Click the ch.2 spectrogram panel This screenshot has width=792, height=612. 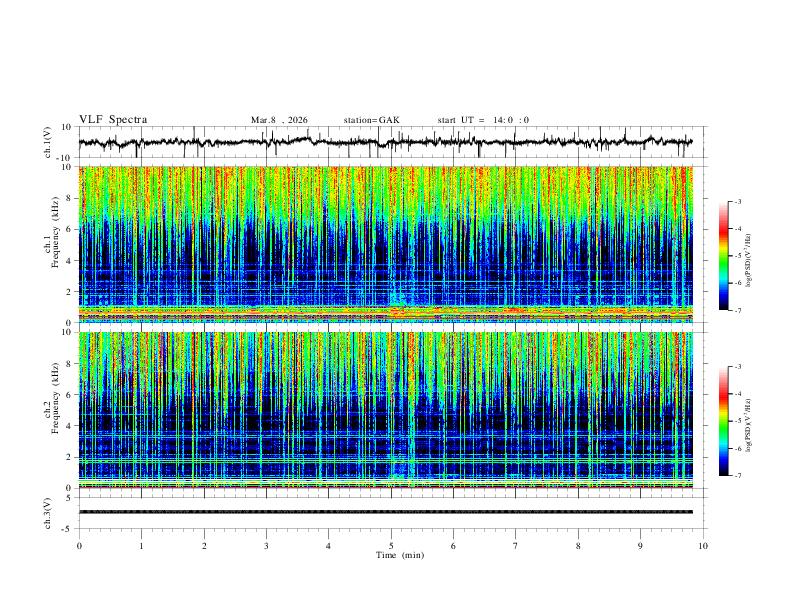pos(385,410)
